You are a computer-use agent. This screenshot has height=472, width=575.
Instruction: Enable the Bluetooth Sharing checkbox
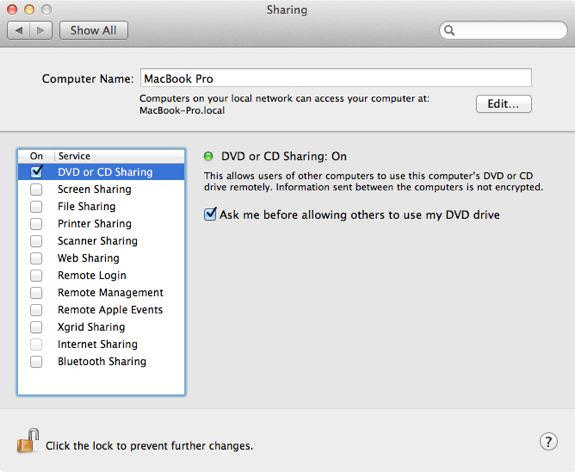click(x=36, y=362)
